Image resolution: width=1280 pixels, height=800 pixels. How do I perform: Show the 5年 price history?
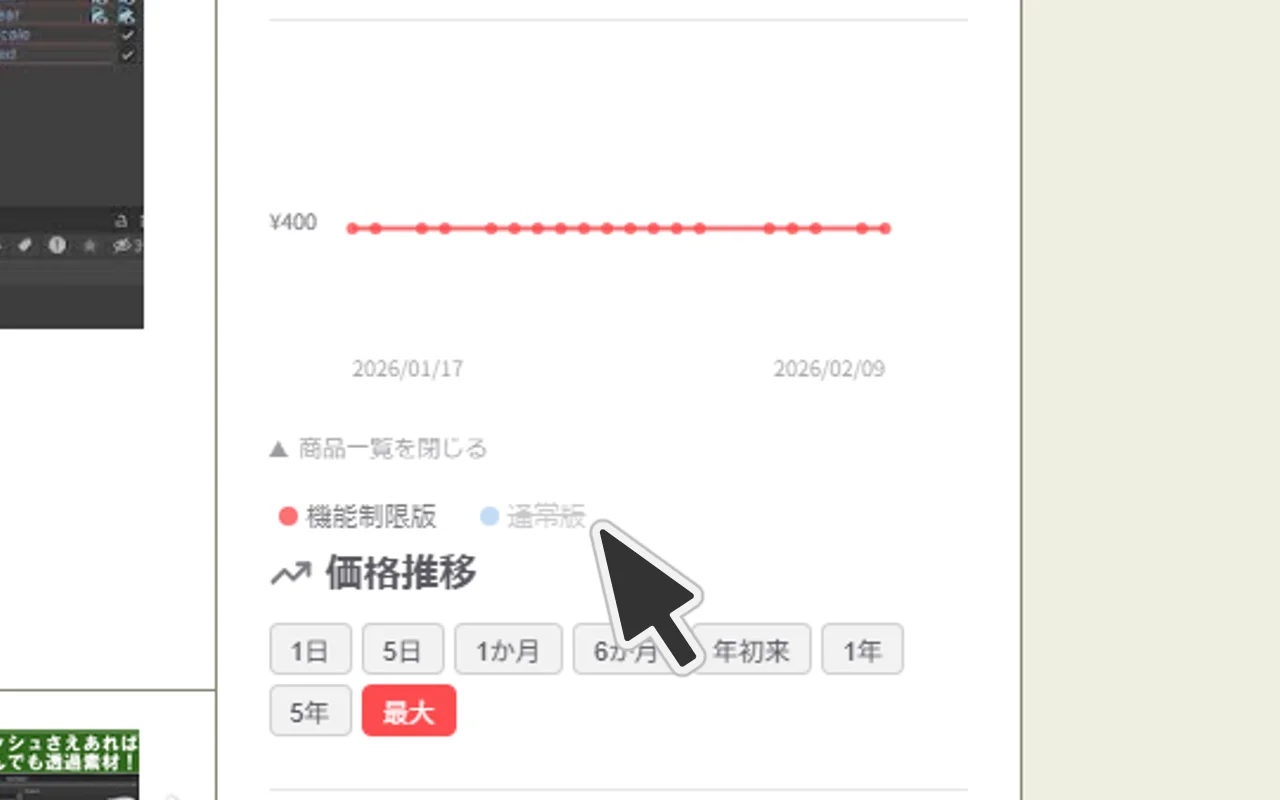tap(310, 711)
